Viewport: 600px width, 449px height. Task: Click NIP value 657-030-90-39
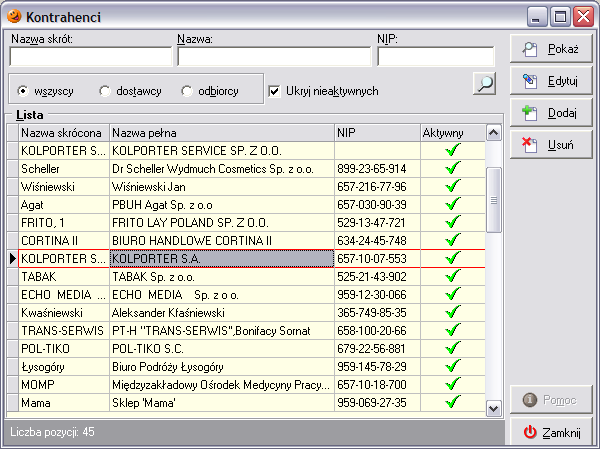(x=372, y=204)
